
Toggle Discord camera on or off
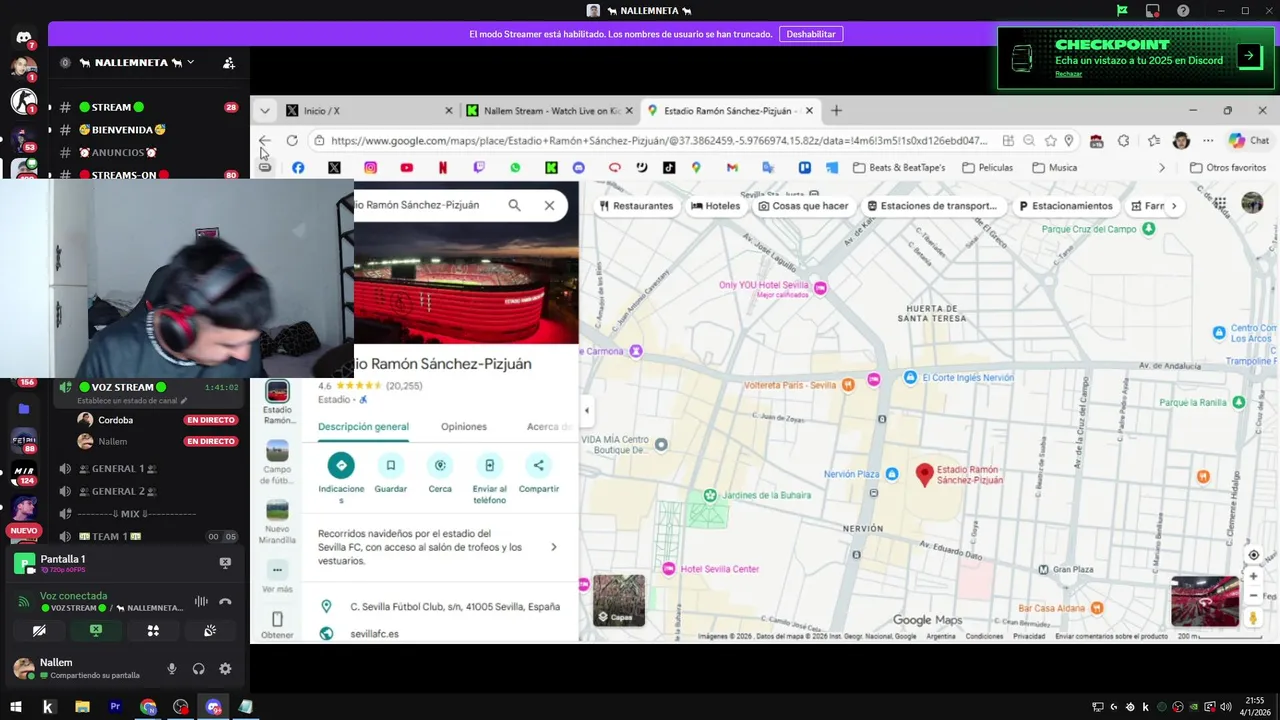pos(39,631)
